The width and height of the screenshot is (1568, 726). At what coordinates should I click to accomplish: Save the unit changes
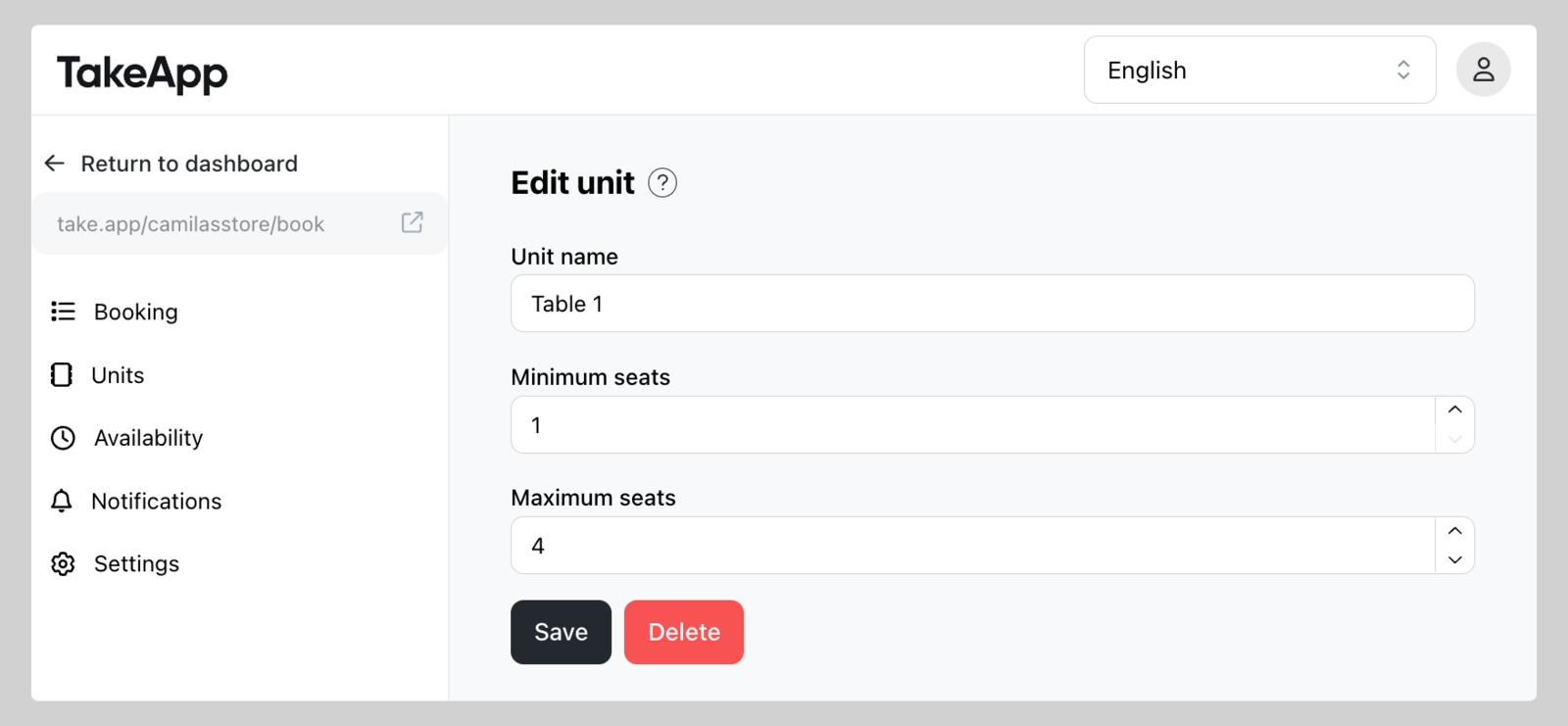[561, 632]
